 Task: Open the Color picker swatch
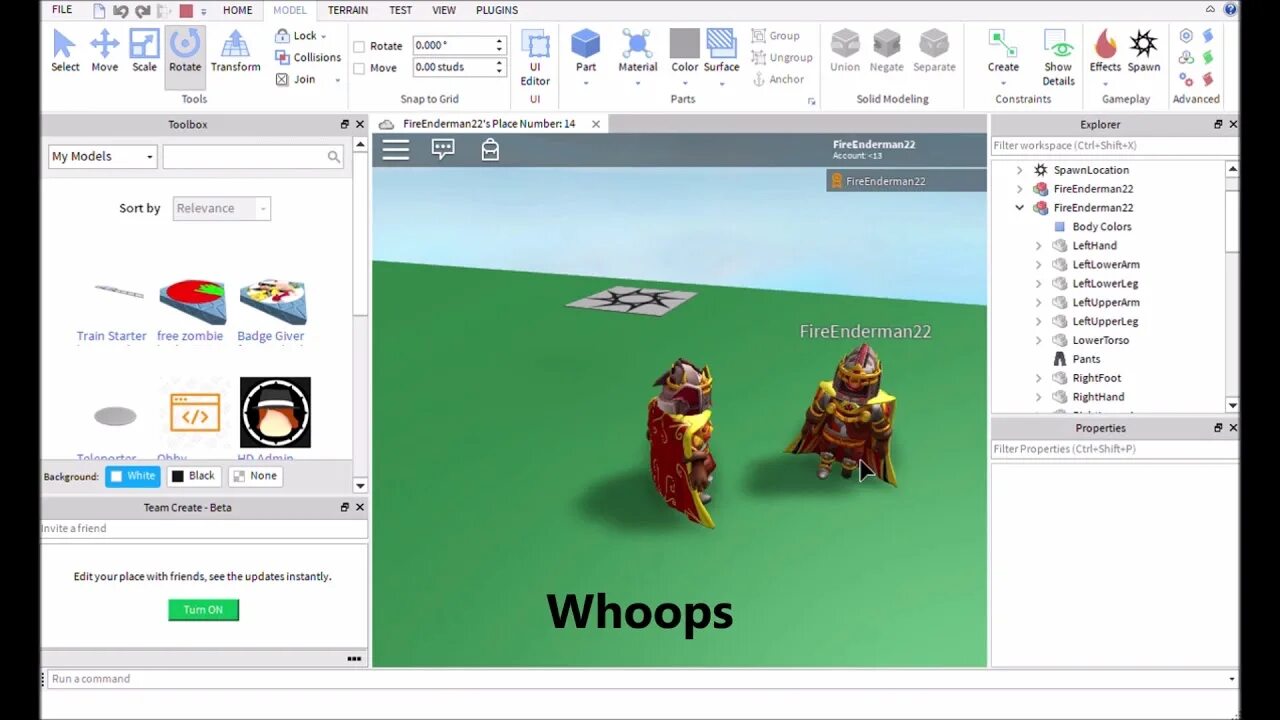pyautogui.click(x=684, y=44)
